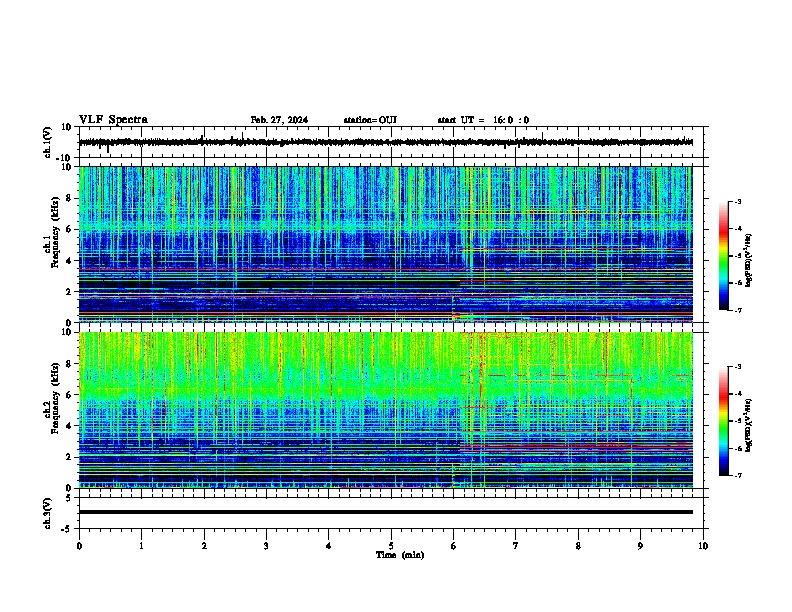The width and height of the screenshot is (792, 612).
Task: Click the time axis tick label "2"
Action: (x=204, y=546)
